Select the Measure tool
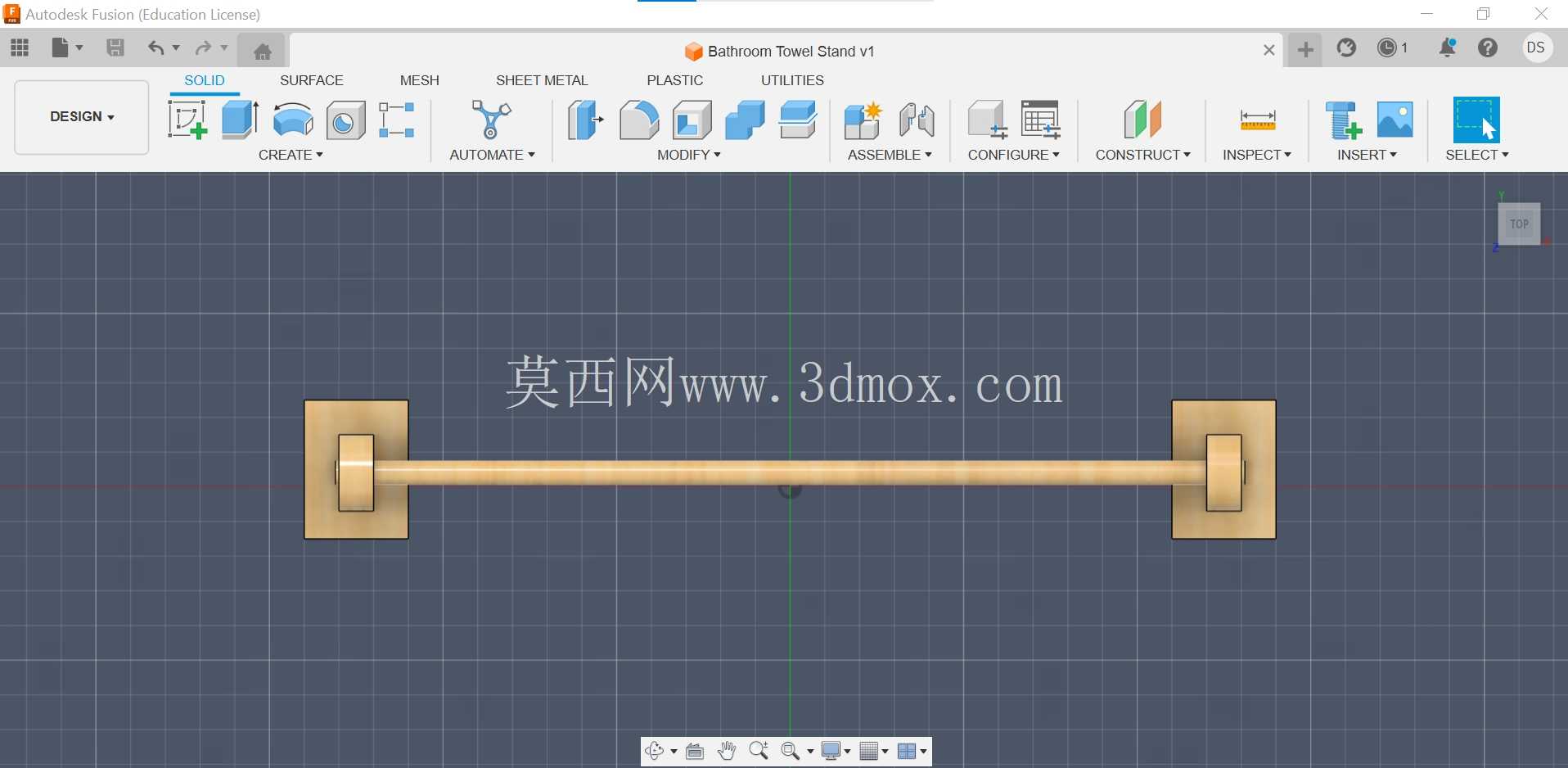 pyautogui.click(x=1258, y=120)
